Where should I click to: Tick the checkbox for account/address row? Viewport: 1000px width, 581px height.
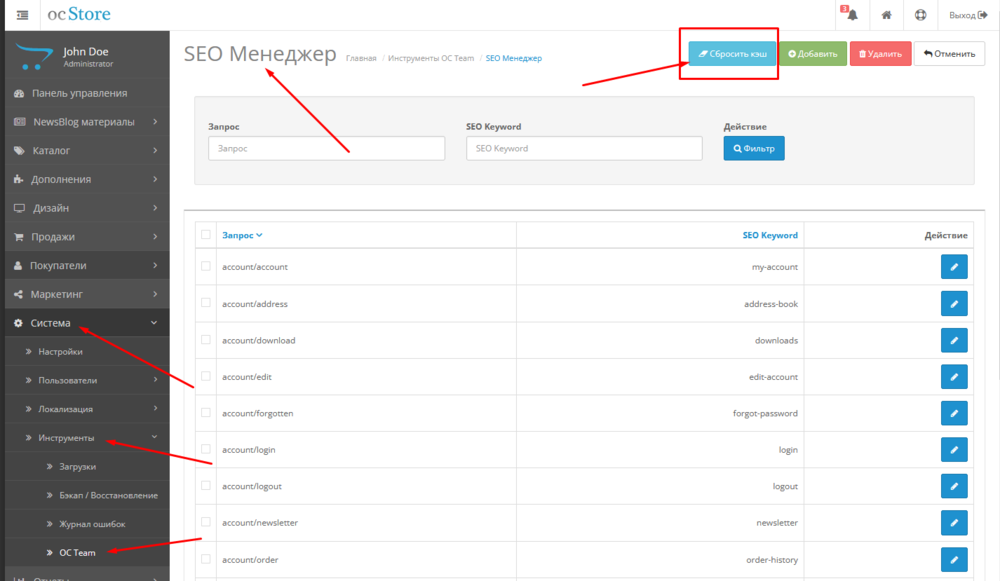click(206, 303)
